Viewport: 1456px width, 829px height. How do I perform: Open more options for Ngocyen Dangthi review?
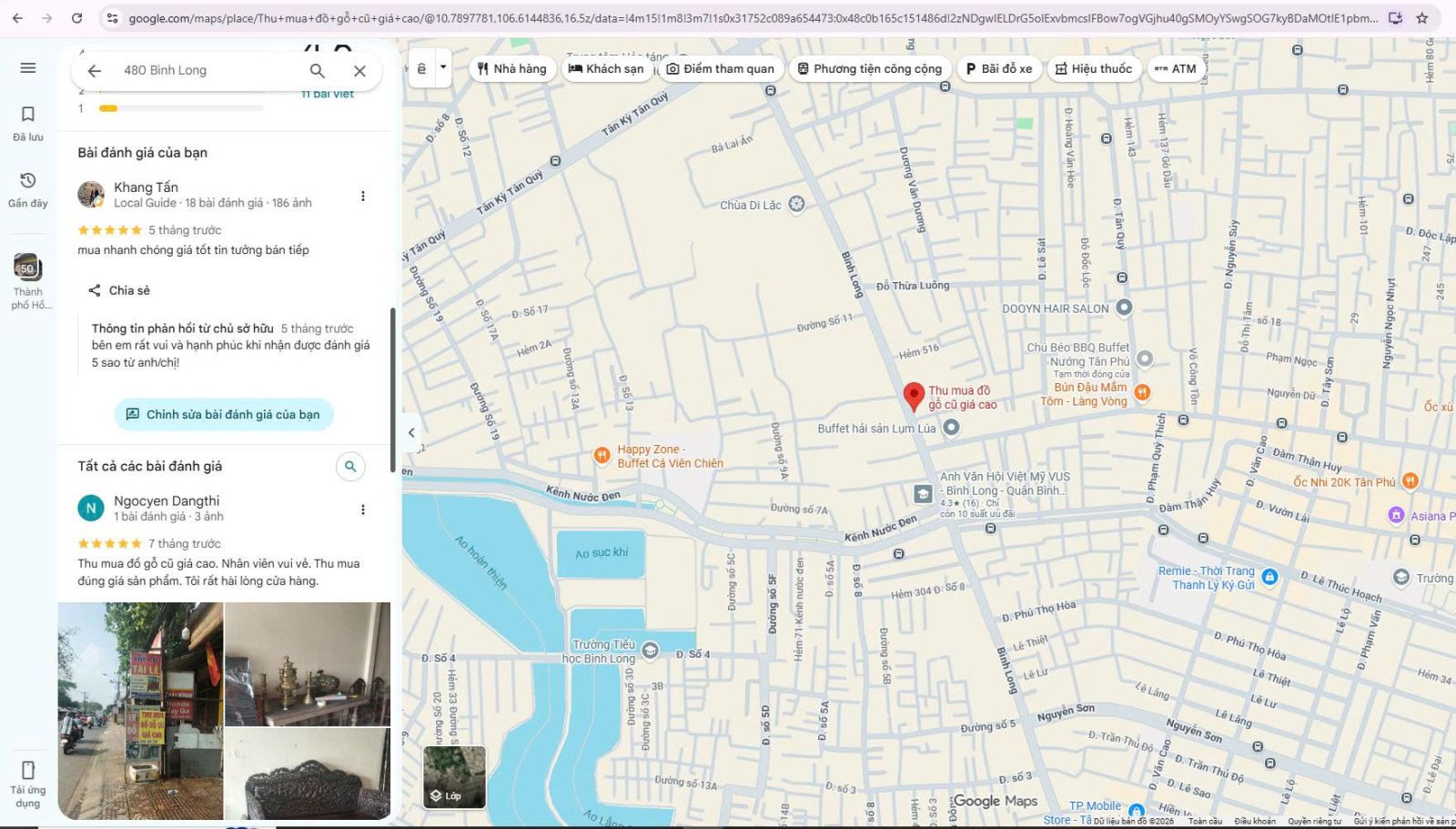[362, 510]
